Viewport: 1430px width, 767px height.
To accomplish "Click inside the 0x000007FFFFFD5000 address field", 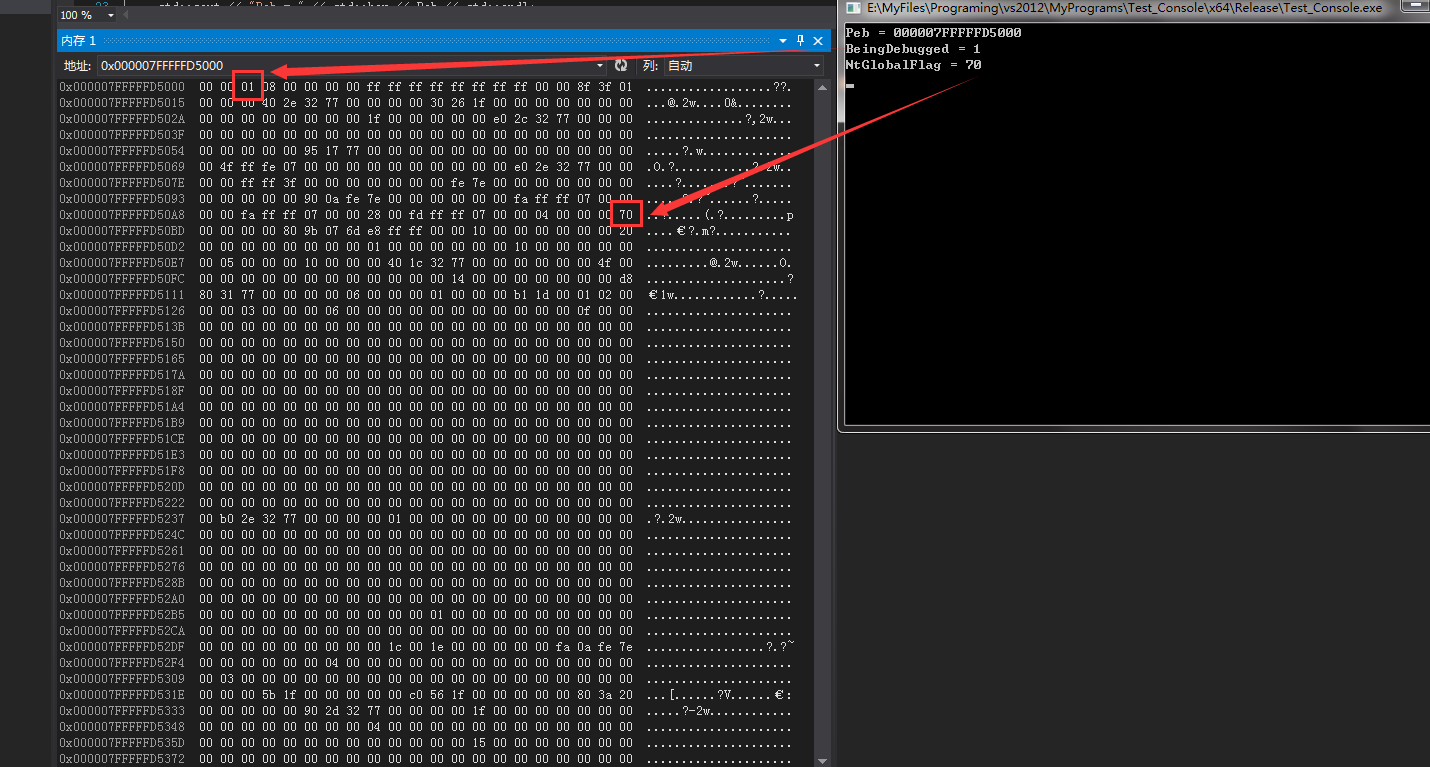I will [300, 66].
